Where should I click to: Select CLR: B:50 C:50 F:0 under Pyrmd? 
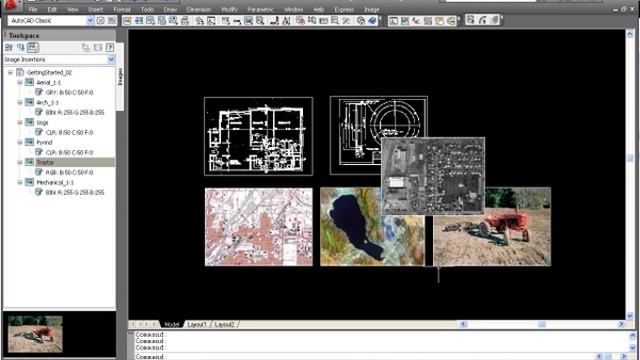(x=69, y=153)
